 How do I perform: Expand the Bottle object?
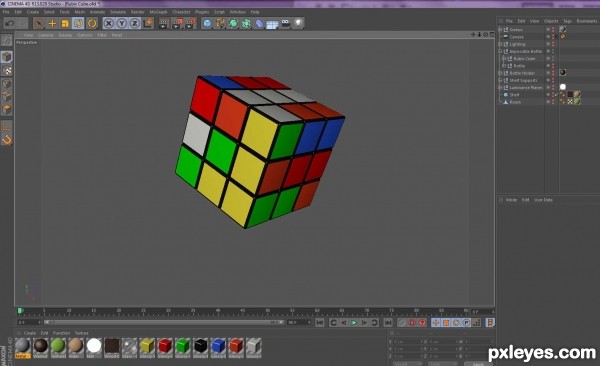click(x=504, y=66)
